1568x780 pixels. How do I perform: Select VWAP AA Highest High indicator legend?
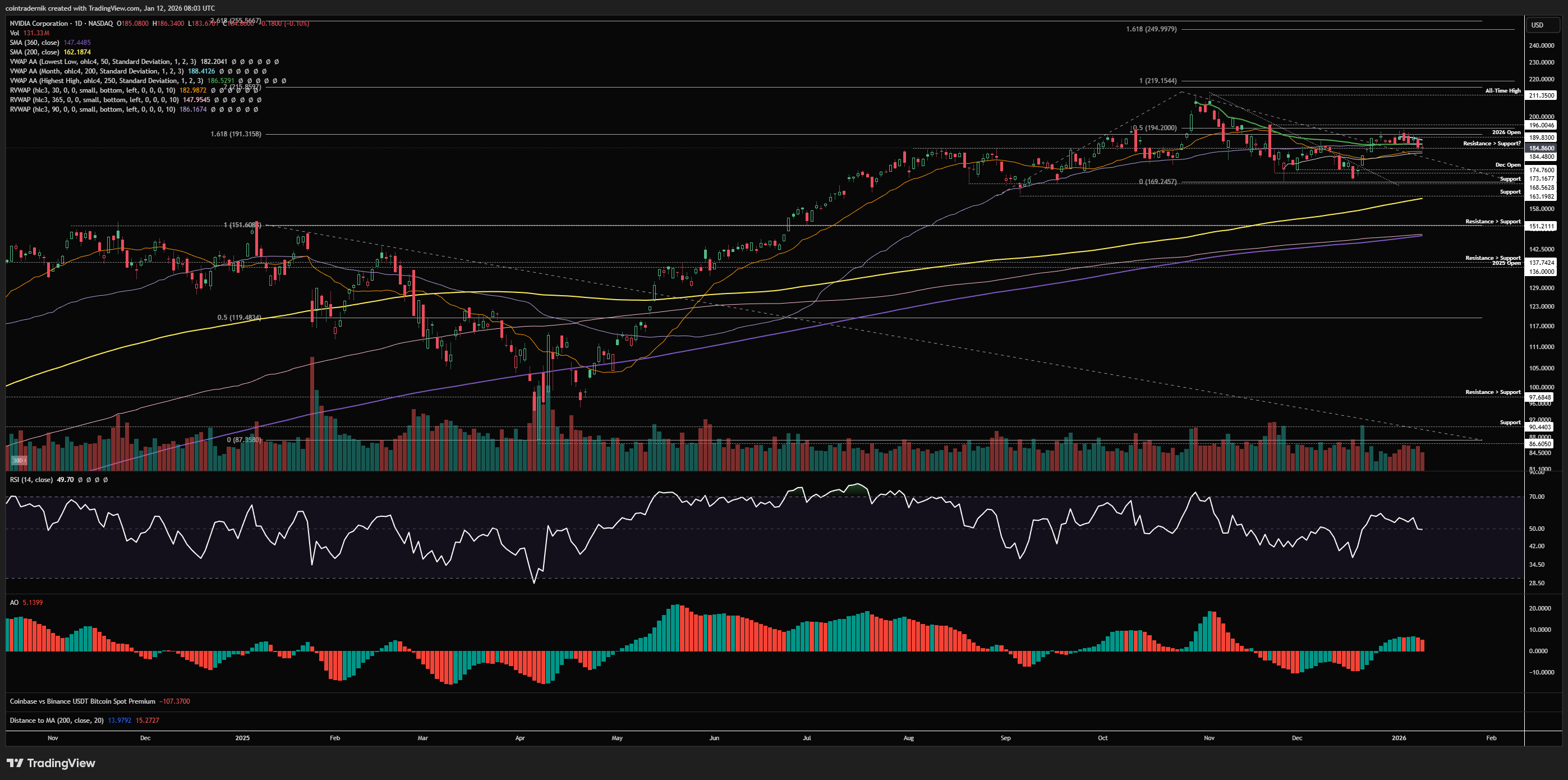click(x=106, y=80)
